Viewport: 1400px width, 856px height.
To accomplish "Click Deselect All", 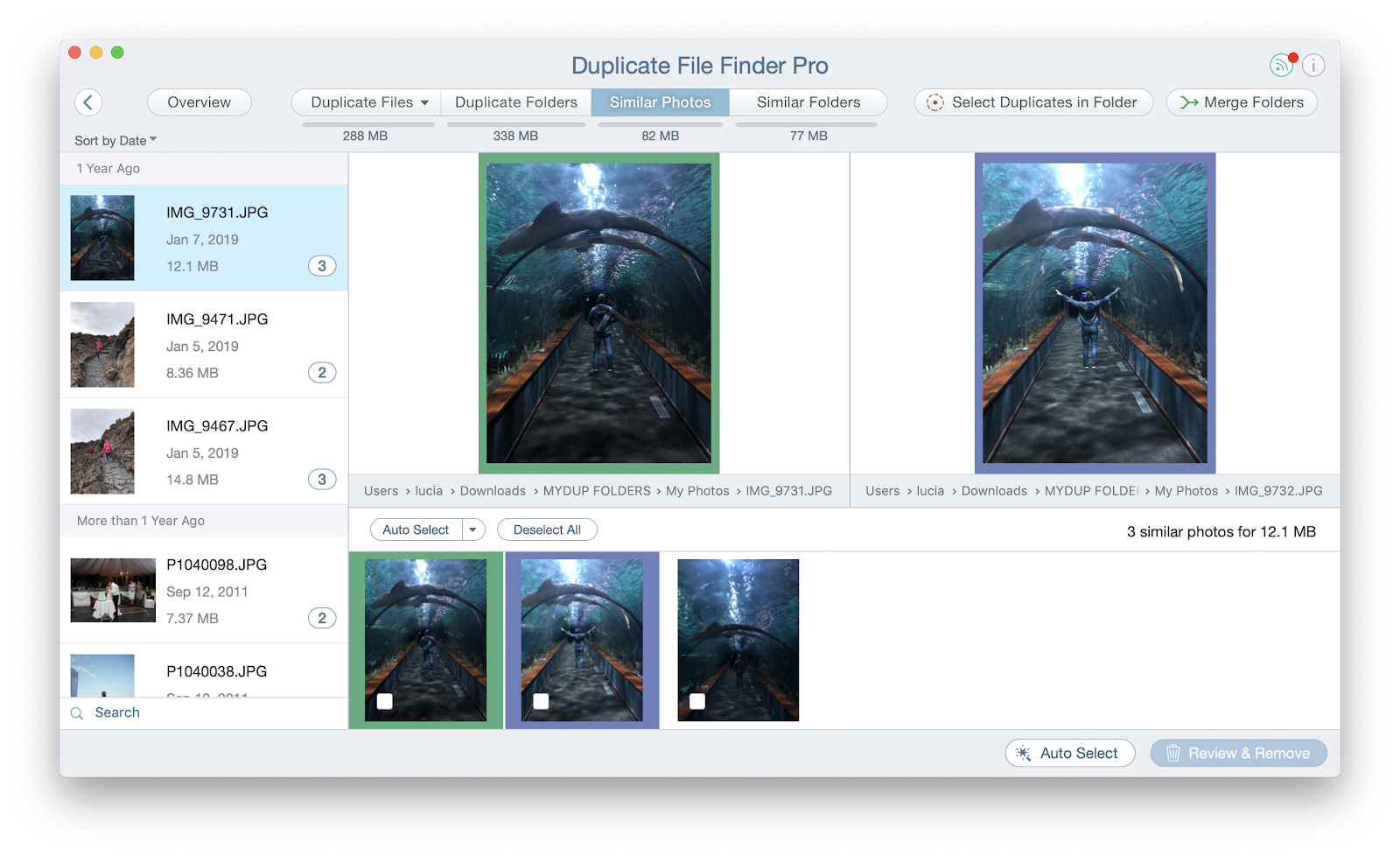I will (x=547, y=530).
